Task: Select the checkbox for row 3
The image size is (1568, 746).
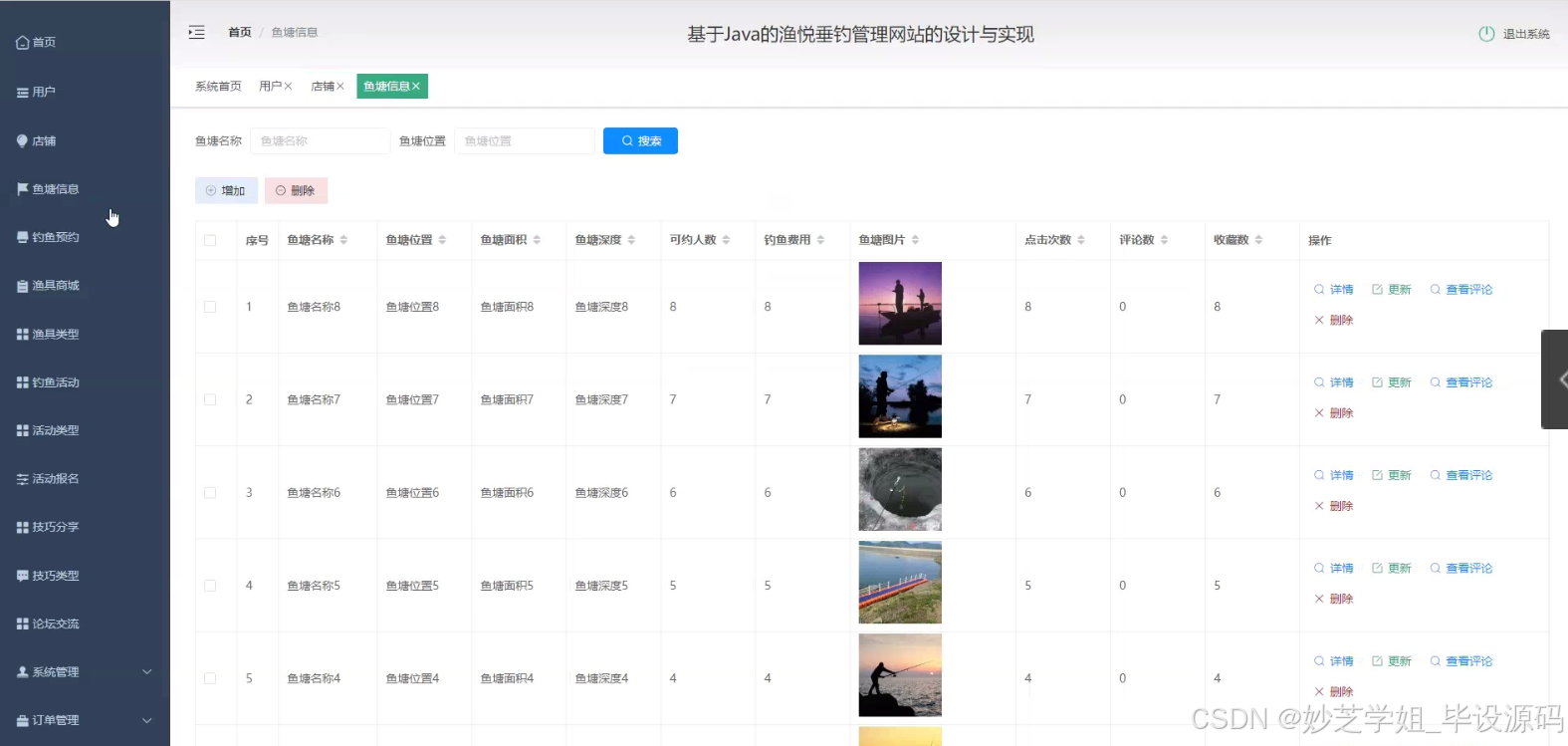Action: (x=210, y=493)
